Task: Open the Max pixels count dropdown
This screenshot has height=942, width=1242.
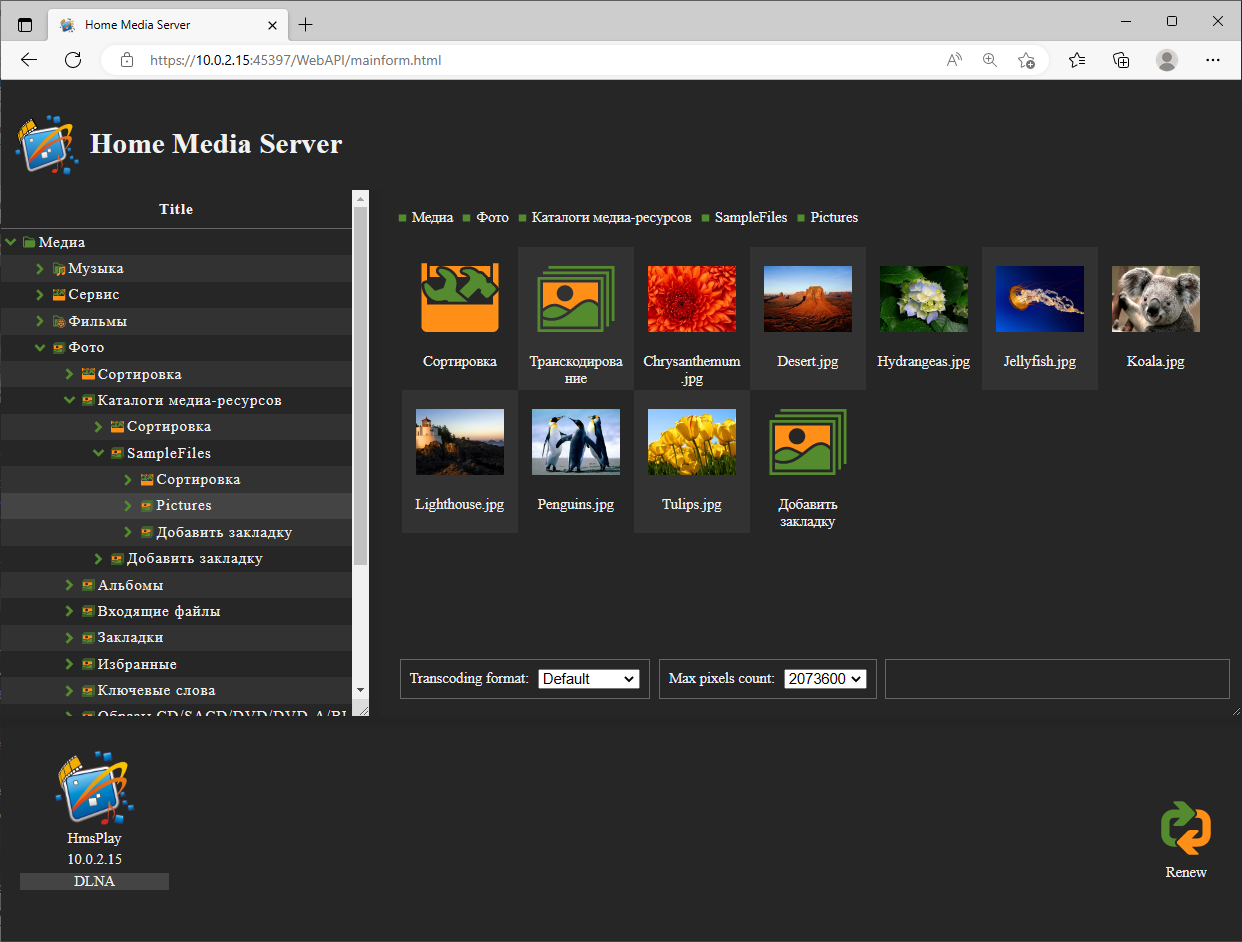Action: [x=824, y=679]
